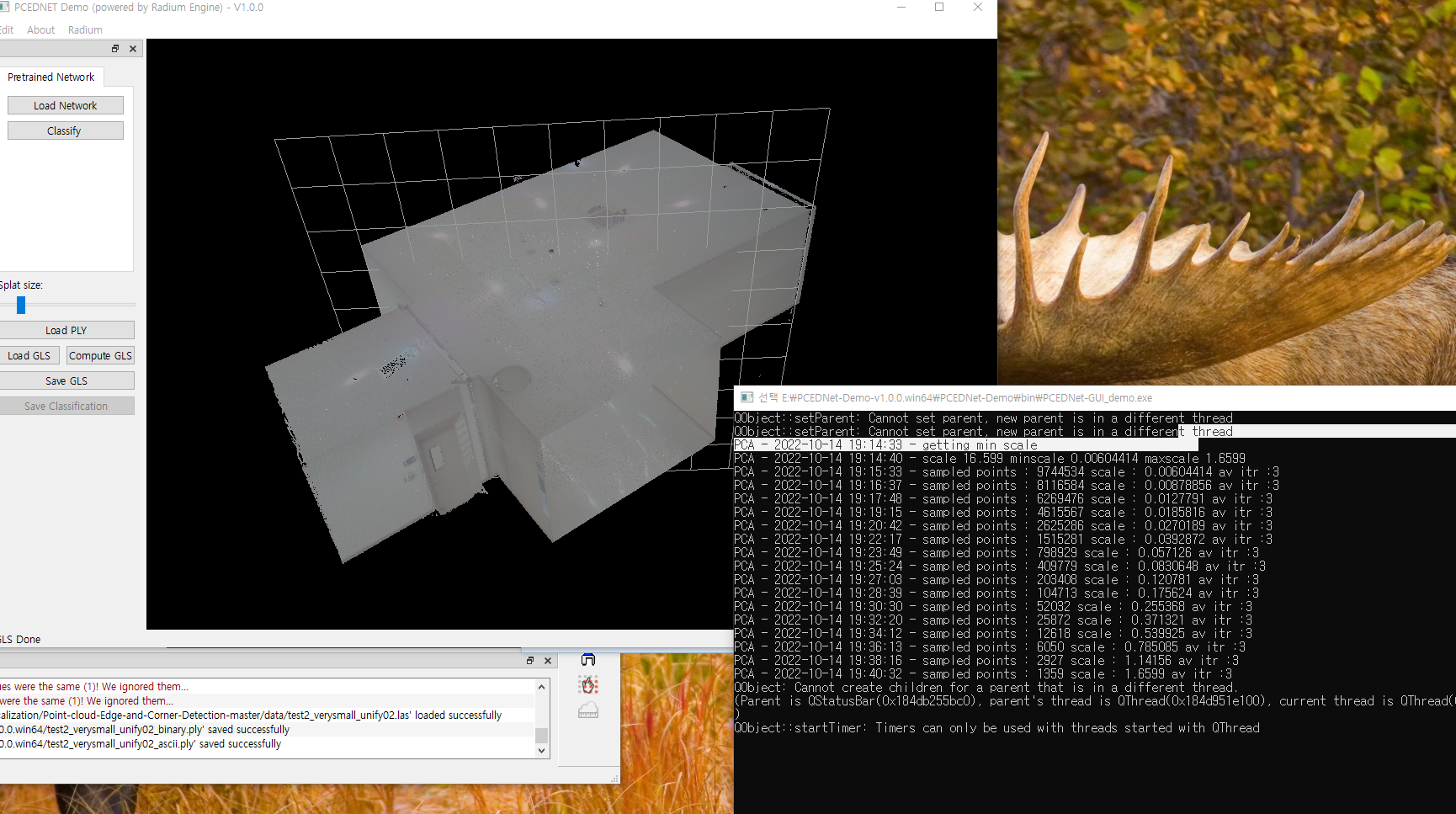
Task: Undock the left panel using its float icon
Action: point(115,49)
